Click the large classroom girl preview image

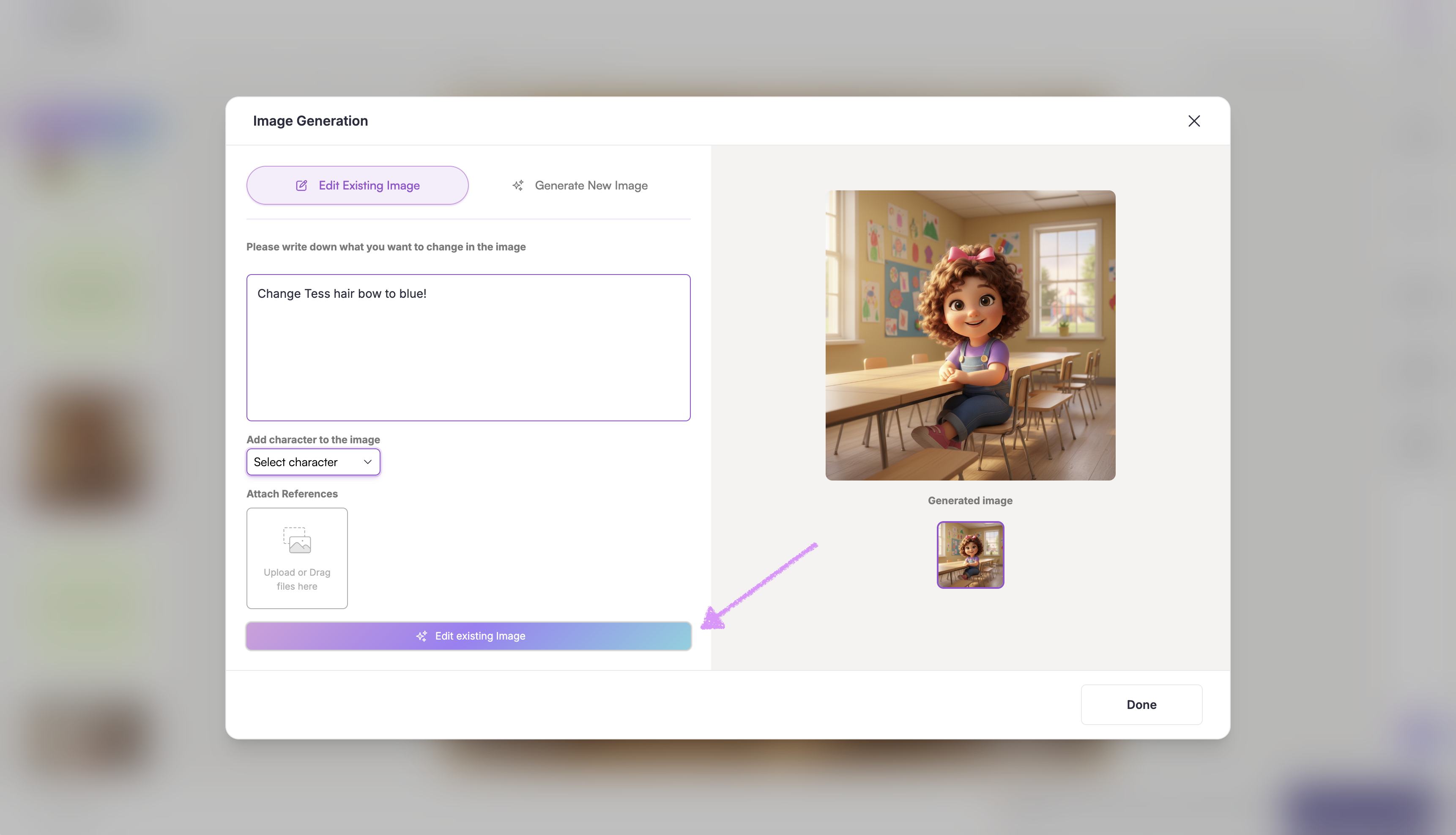pyautogui.click(x=970, y=335)
